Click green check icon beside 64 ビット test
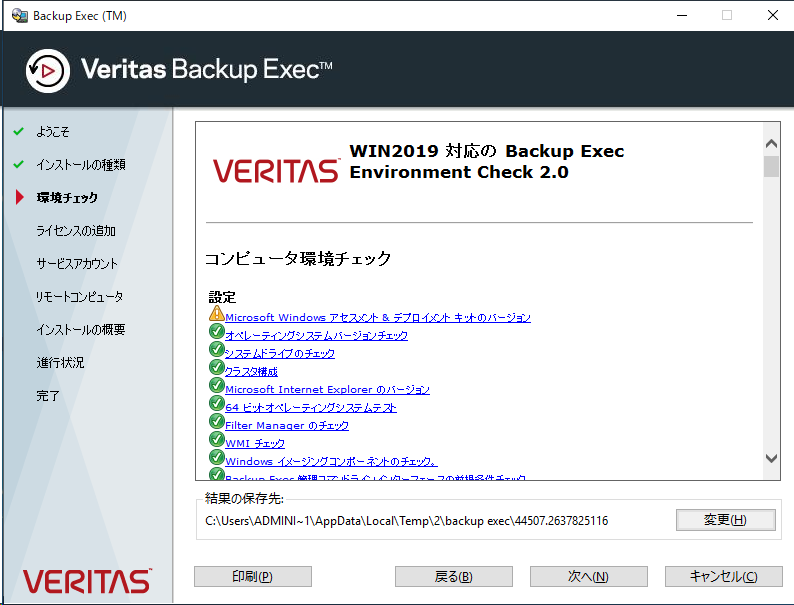Screen dimensions: 794x605 (x=217, y=404)
